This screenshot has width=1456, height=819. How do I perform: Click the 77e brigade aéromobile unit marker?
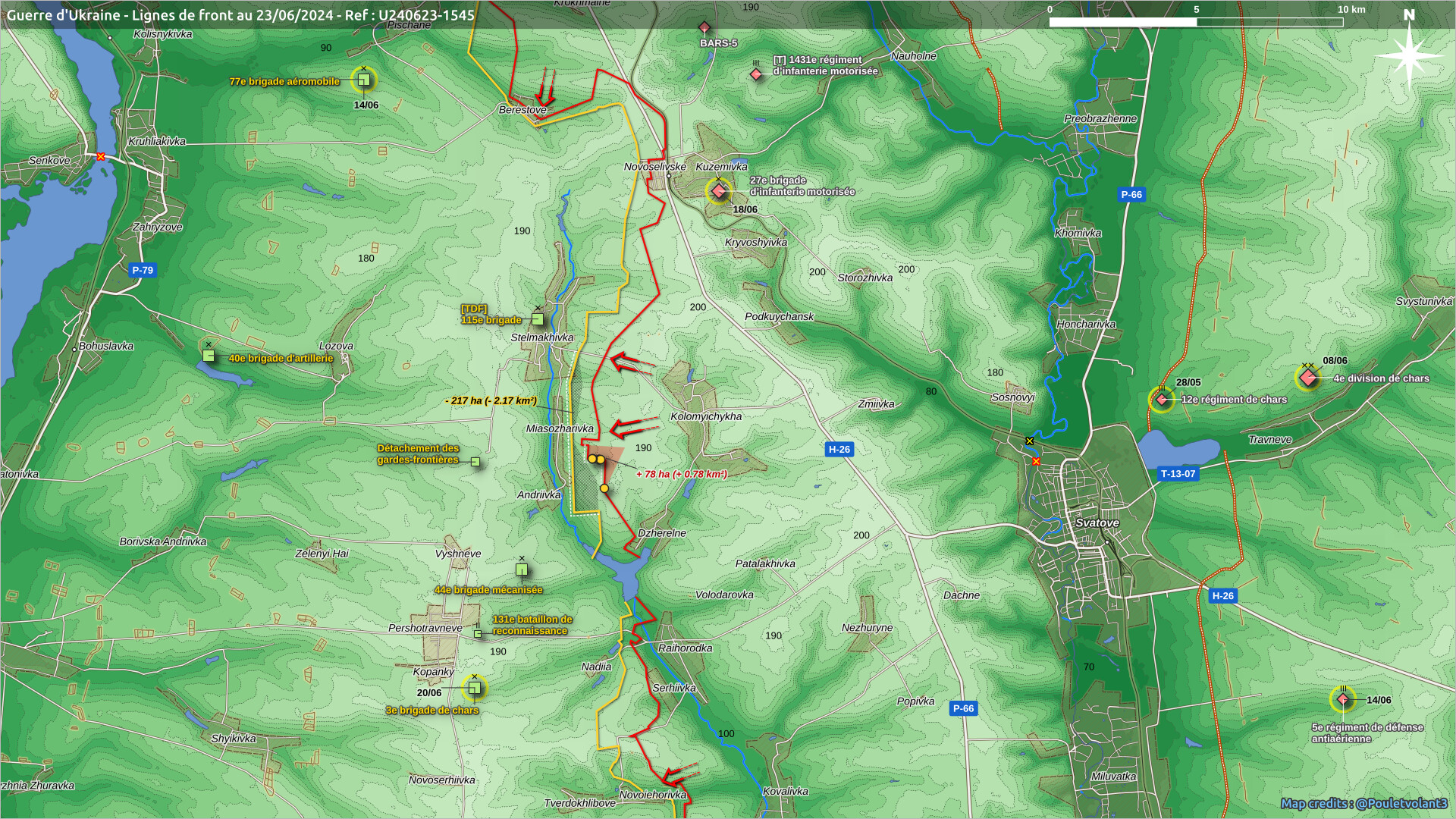[x=363, y=80]
